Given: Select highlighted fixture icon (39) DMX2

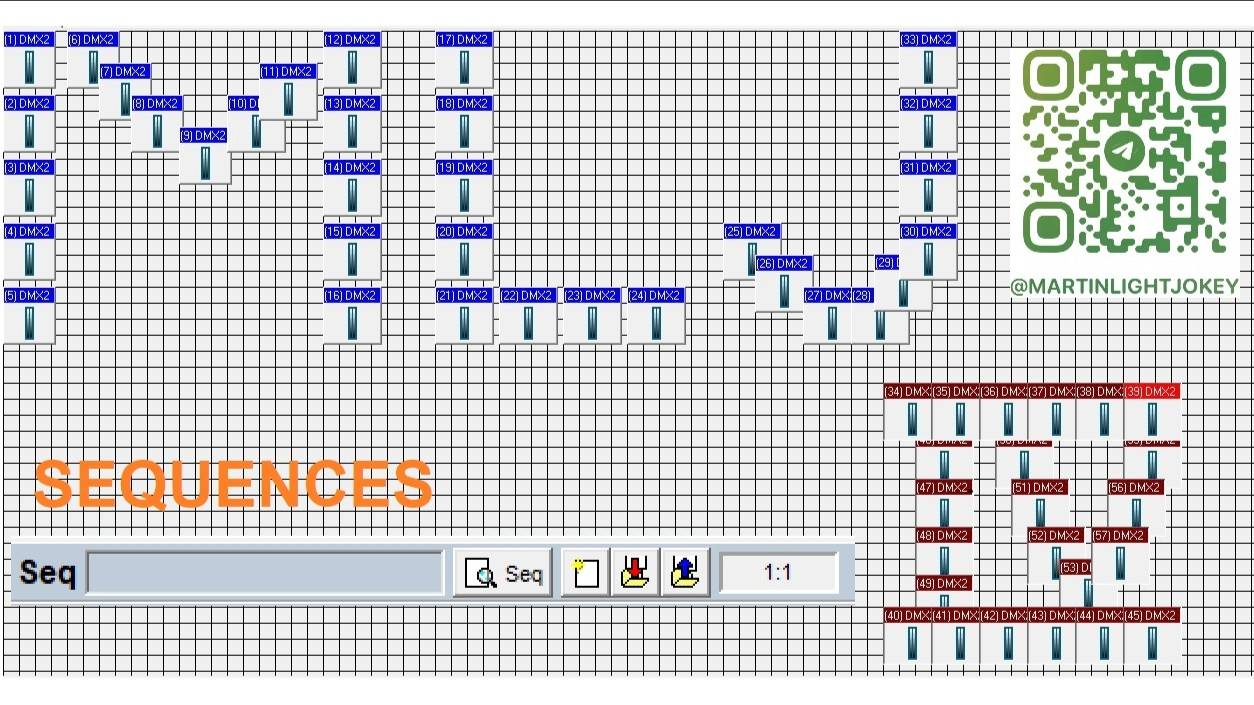Looking at the screenshot, I should point(1152,412).
